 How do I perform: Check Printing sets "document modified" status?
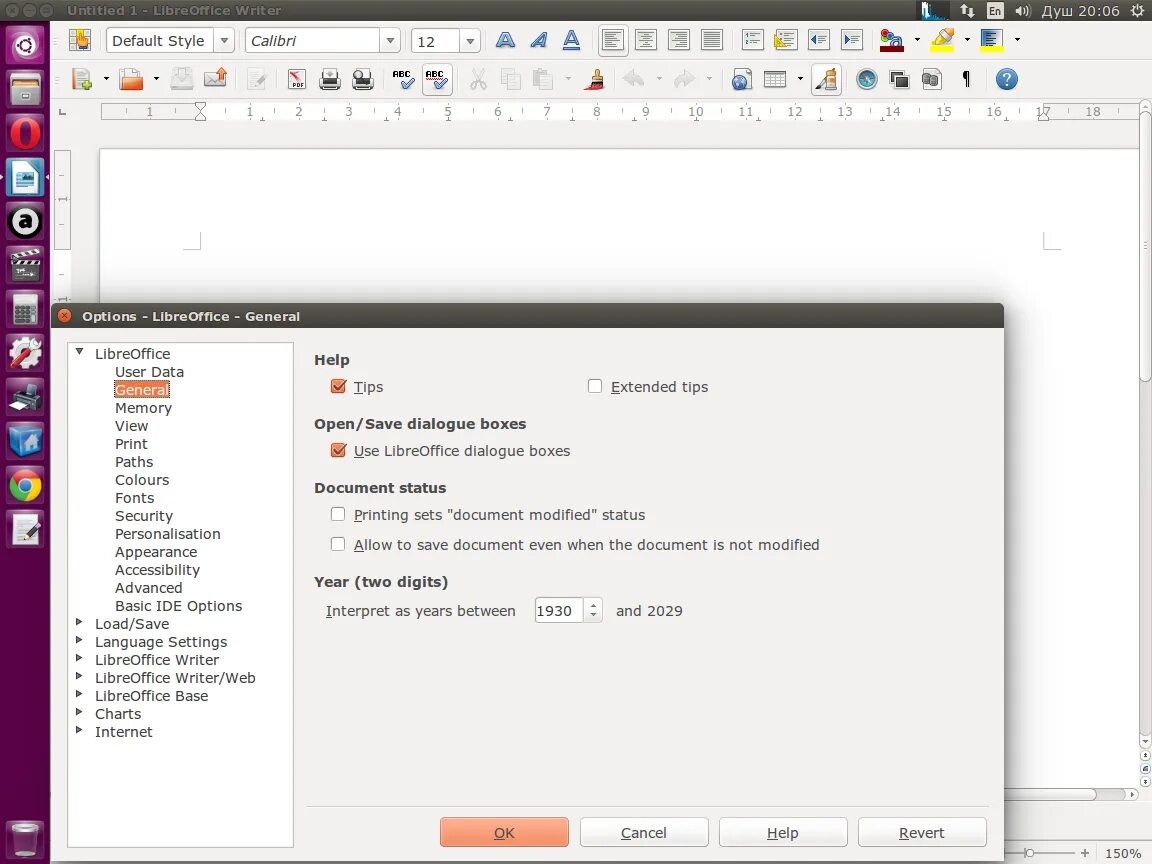click(x=338, y=514)
